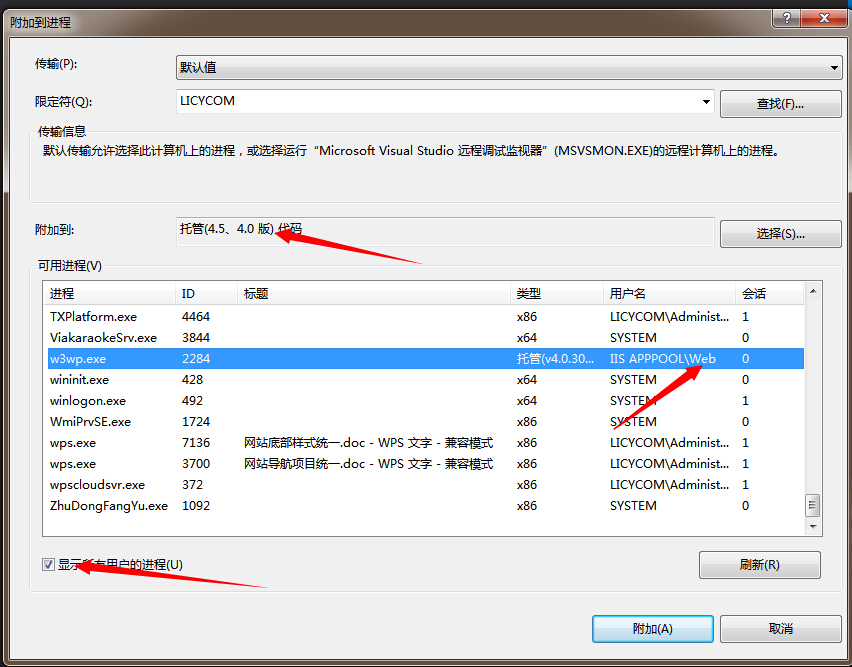852x667 pixels.
Task: Click the 查找(F)... button
Action: [780, 104]
